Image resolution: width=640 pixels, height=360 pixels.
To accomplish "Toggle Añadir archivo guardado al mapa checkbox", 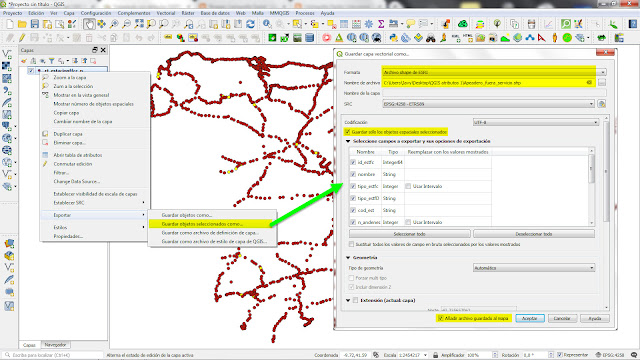I will pyautogui.click(x=440, y=318).
